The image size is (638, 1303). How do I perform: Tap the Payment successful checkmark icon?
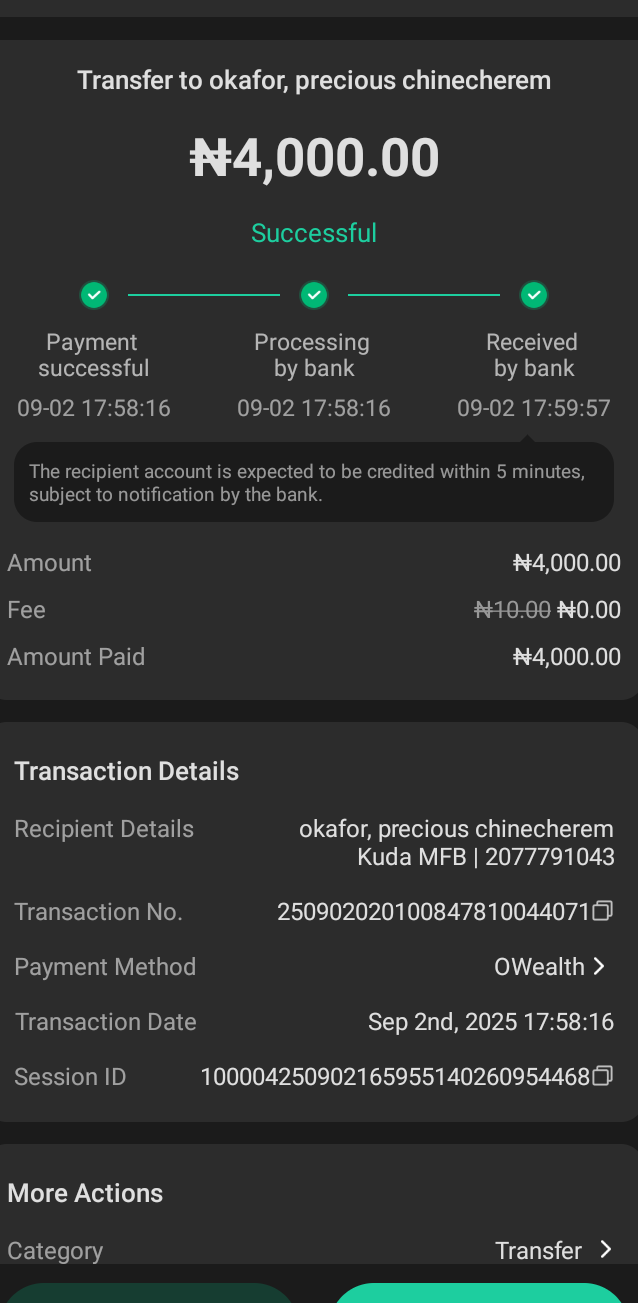tap(94, 295)
